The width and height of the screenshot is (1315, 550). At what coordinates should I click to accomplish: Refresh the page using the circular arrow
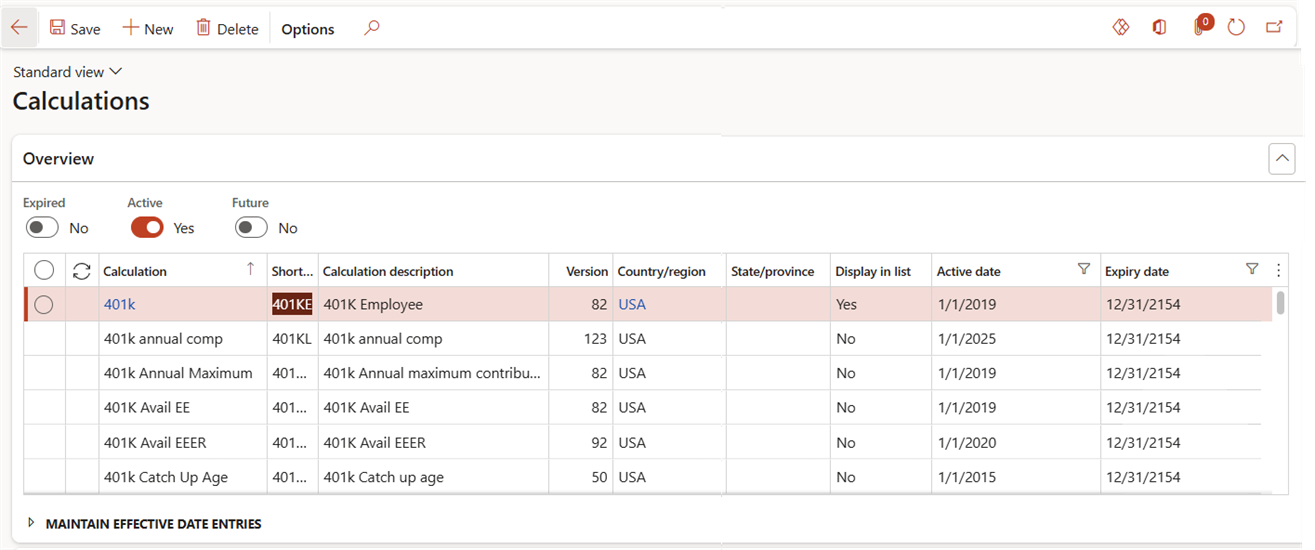(x=1236, y=28)
